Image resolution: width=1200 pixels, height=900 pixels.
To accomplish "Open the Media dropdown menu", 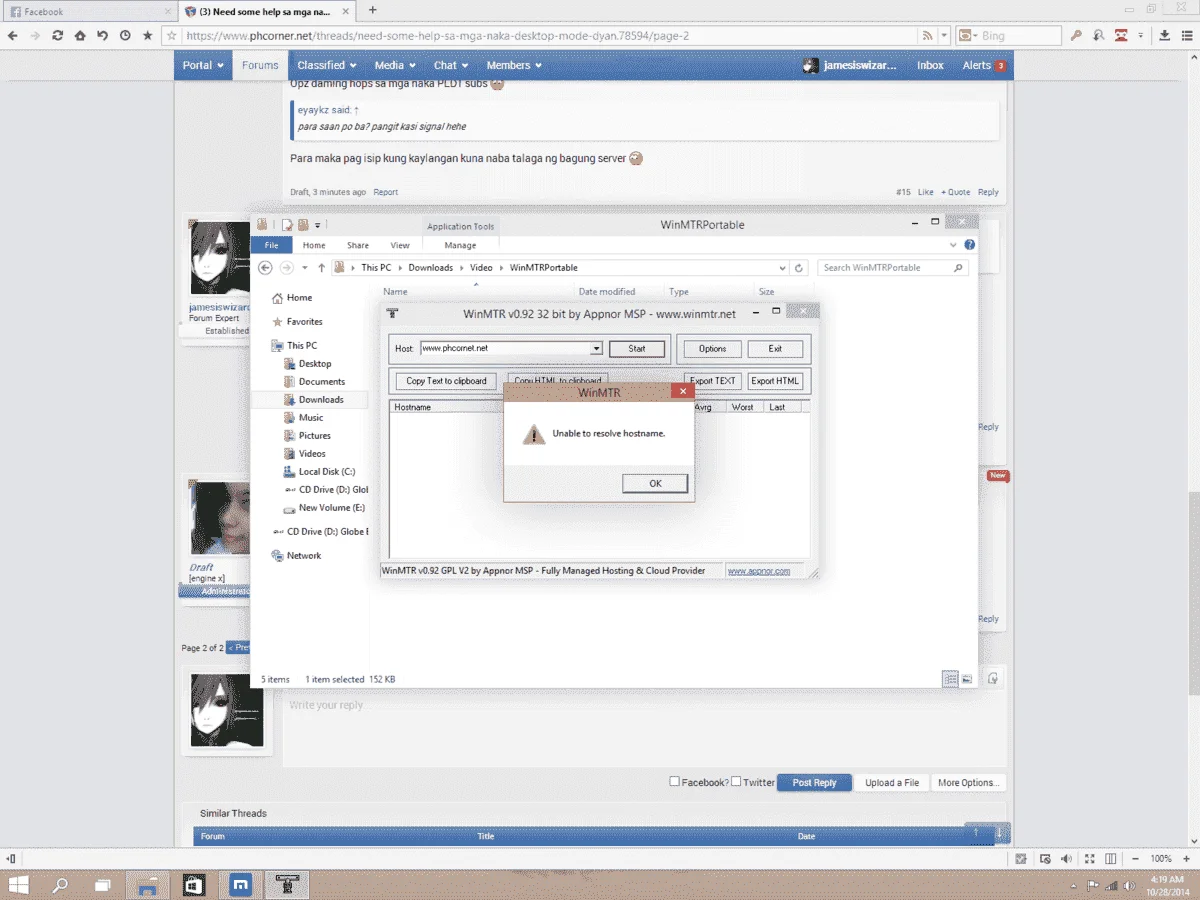I will pos(395,65).
